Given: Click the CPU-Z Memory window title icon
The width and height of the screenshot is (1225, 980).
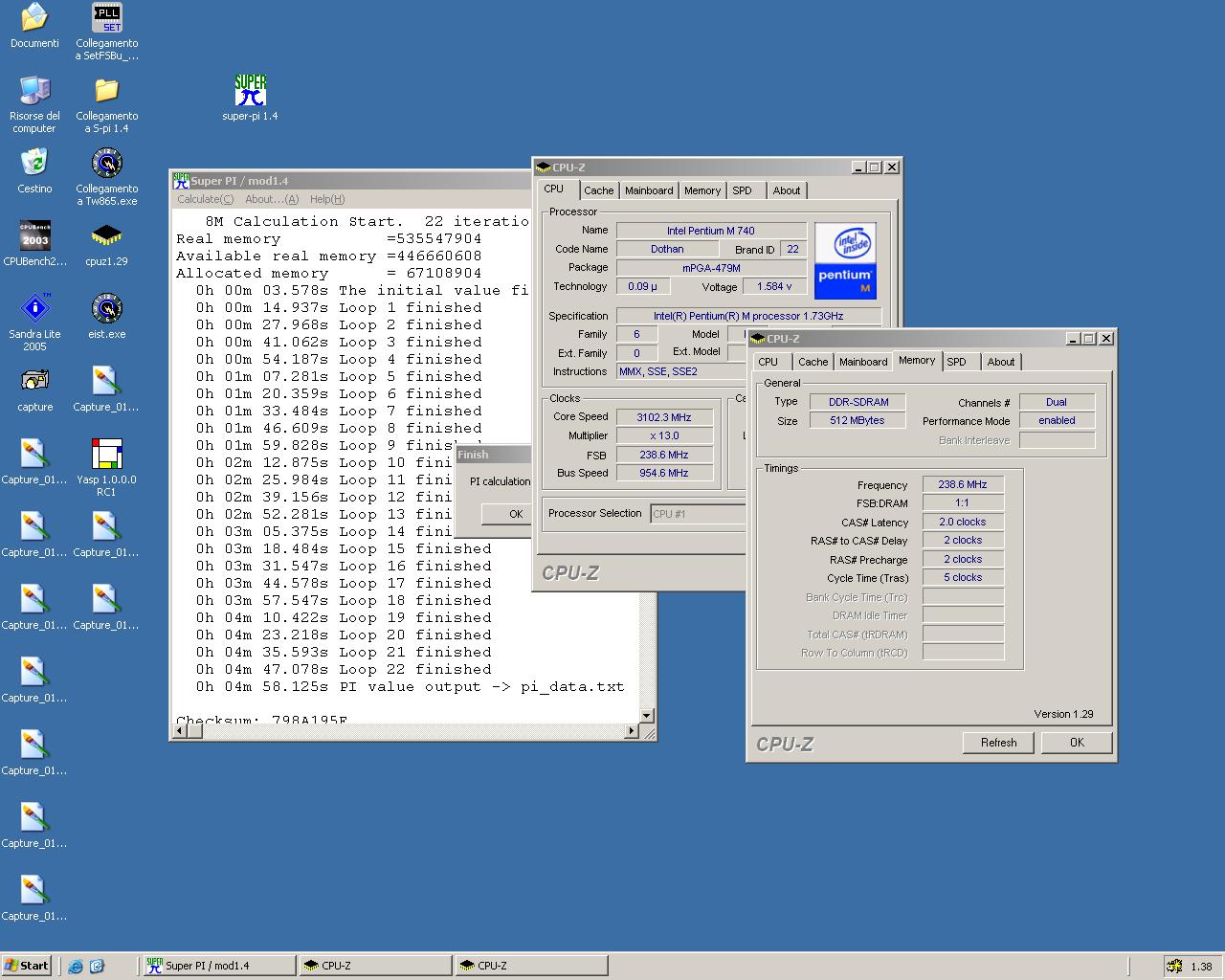Looking at the screenshot, I should pyautogui.click(x=757, y=338).
